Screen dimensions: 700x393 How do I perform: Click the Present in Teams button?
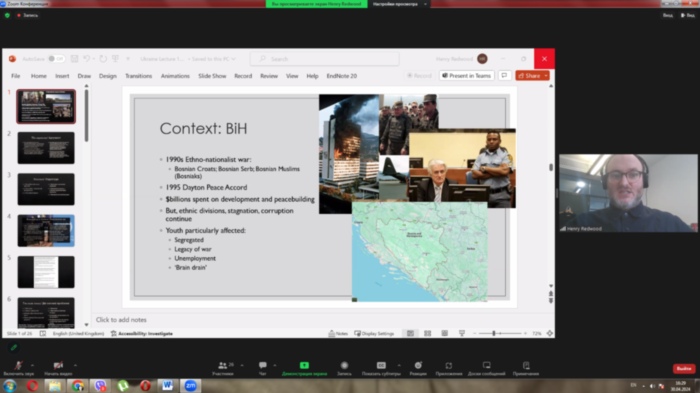pyautogui.click(x=467, y=75)
